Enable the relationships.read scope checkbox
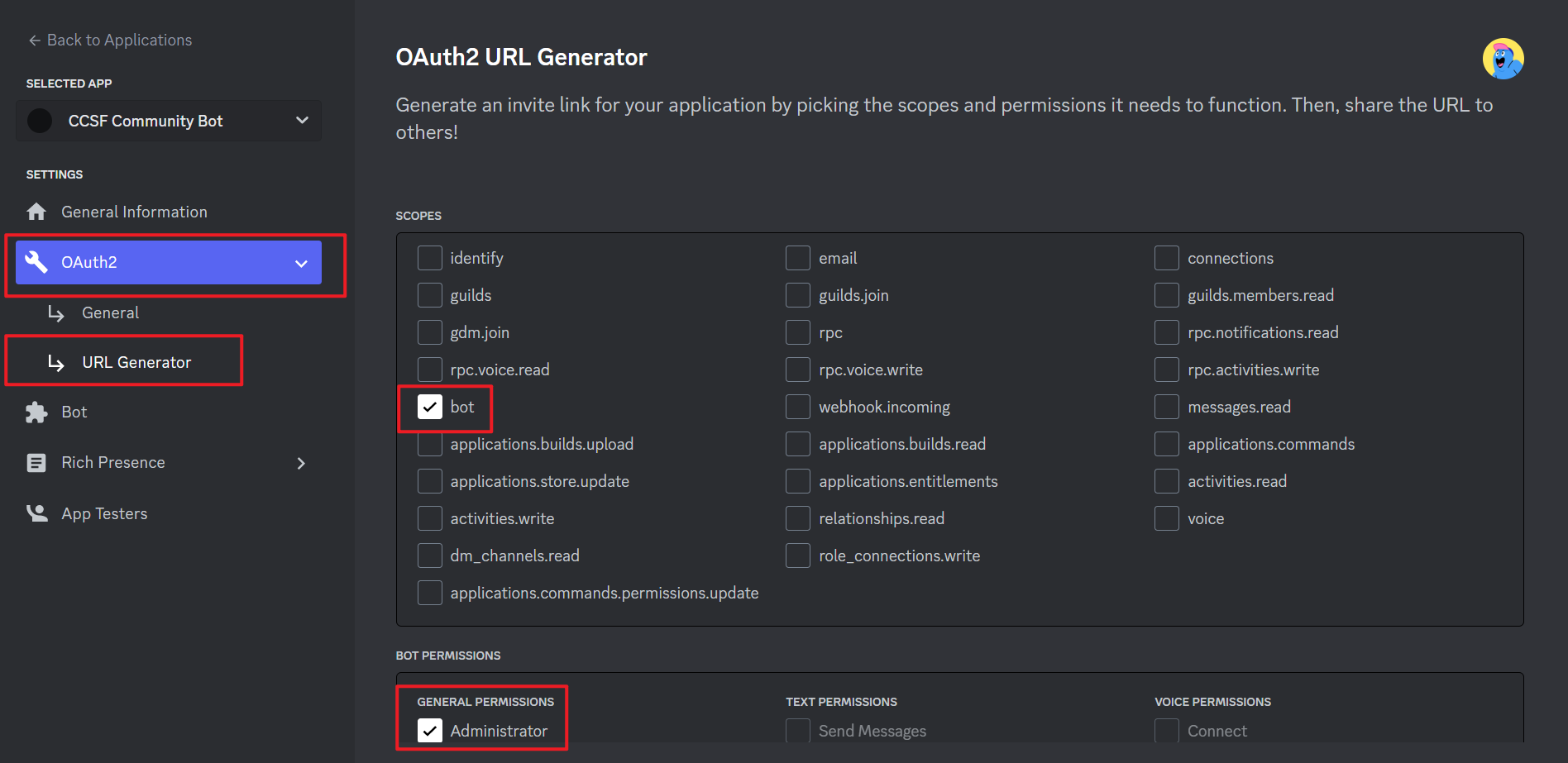This screenshot has height=763, width=1568. (x=798, y=518)
